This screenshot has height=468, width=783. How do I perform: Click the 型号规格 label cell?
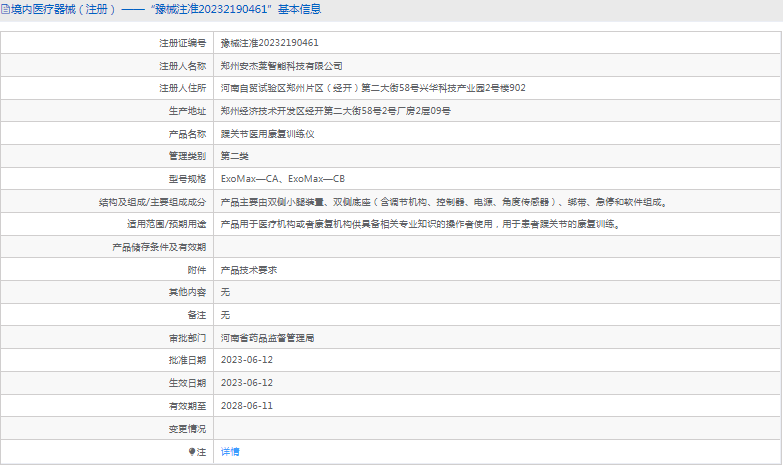107,179
